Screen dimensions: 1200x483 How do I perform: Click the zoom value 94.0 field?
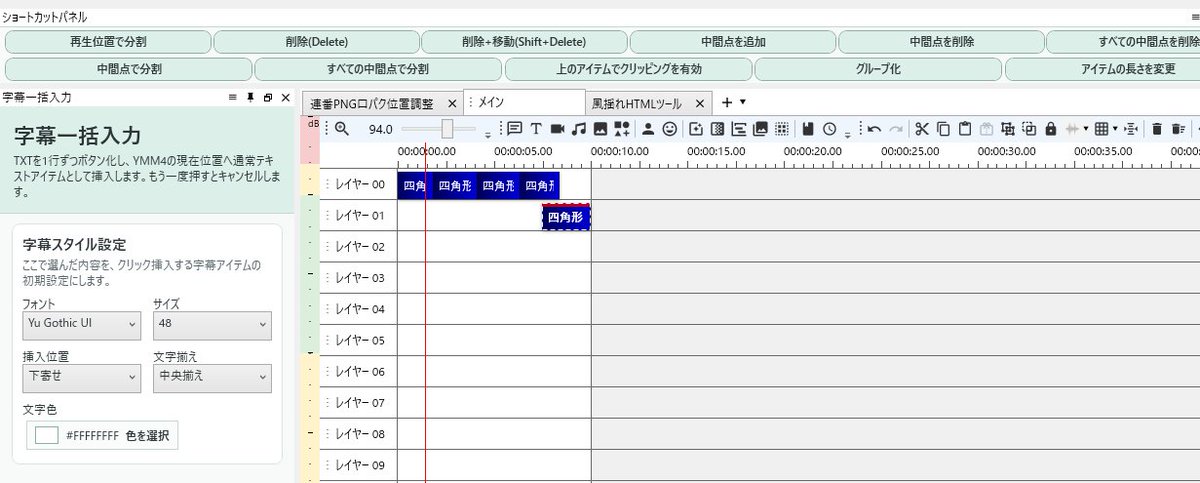click(379, 129)
